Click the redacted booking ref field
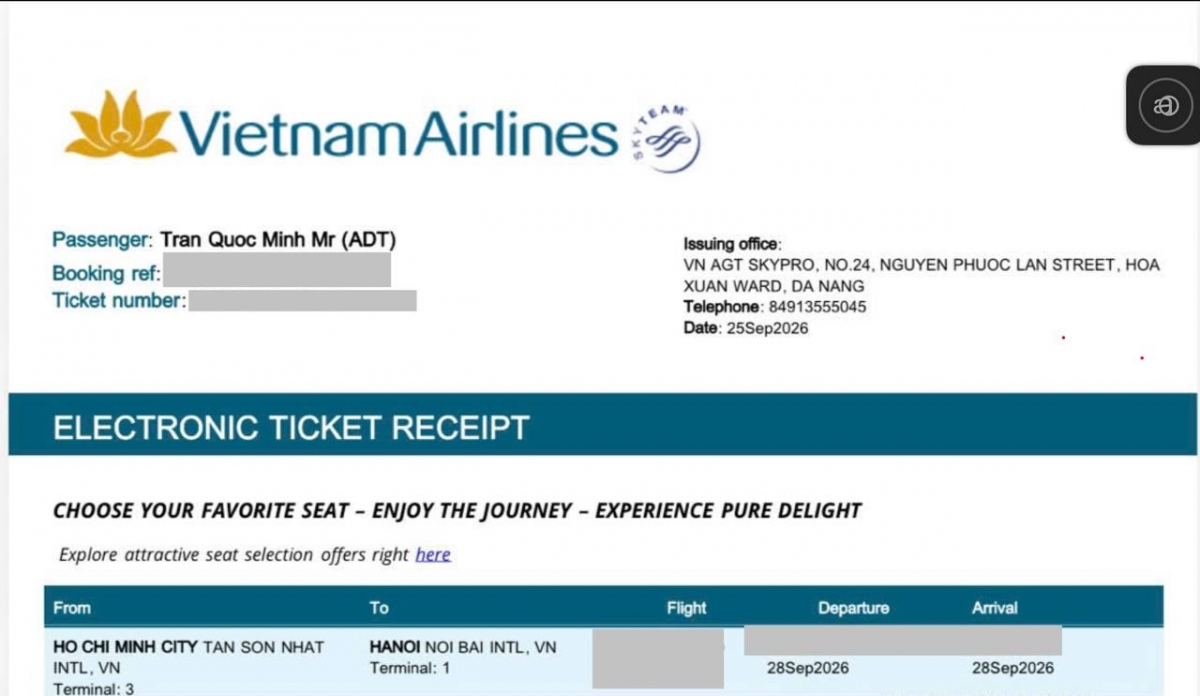Image resolution: width=1200 pixels, height=696 pixels. [x=276, y=271]
